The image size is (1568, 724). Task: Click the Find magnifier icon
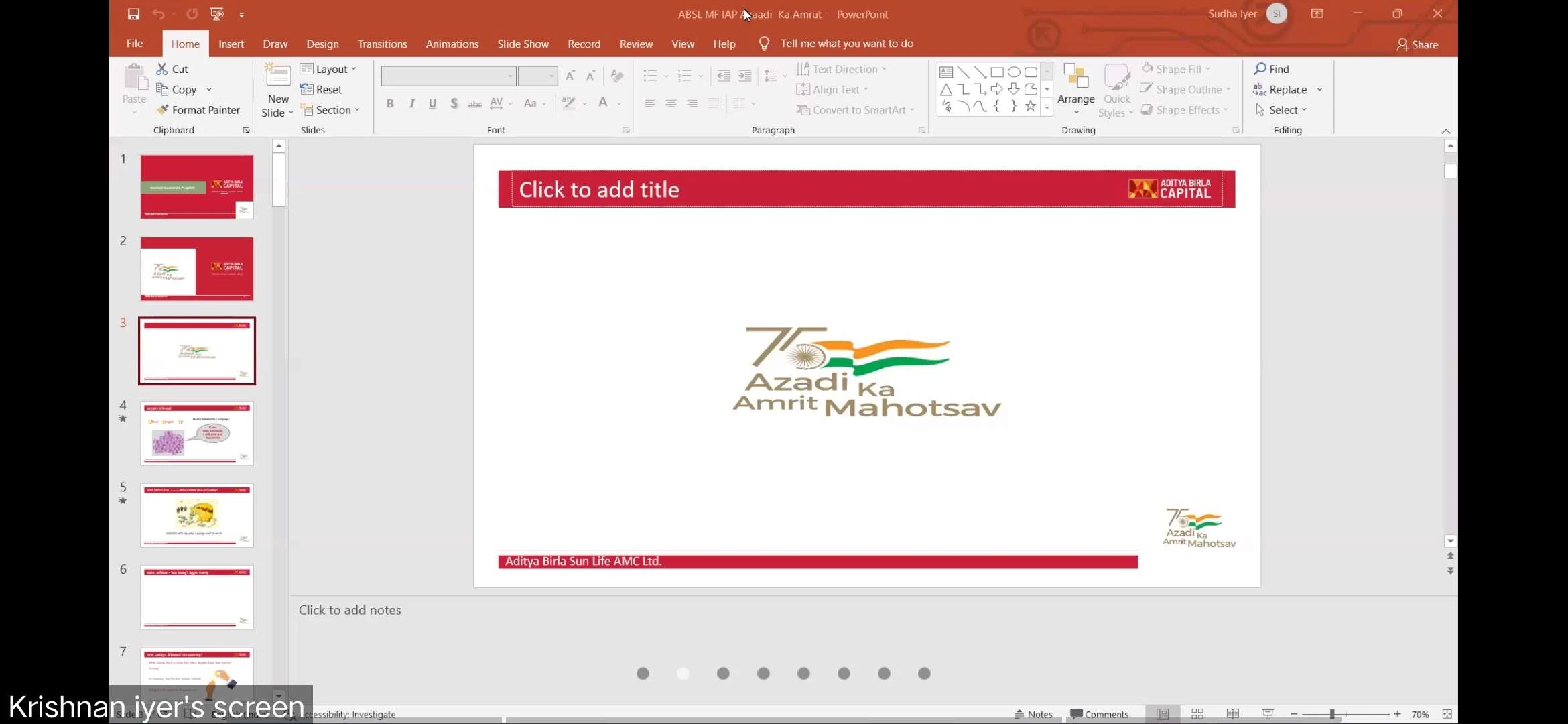click(1260, 69)
